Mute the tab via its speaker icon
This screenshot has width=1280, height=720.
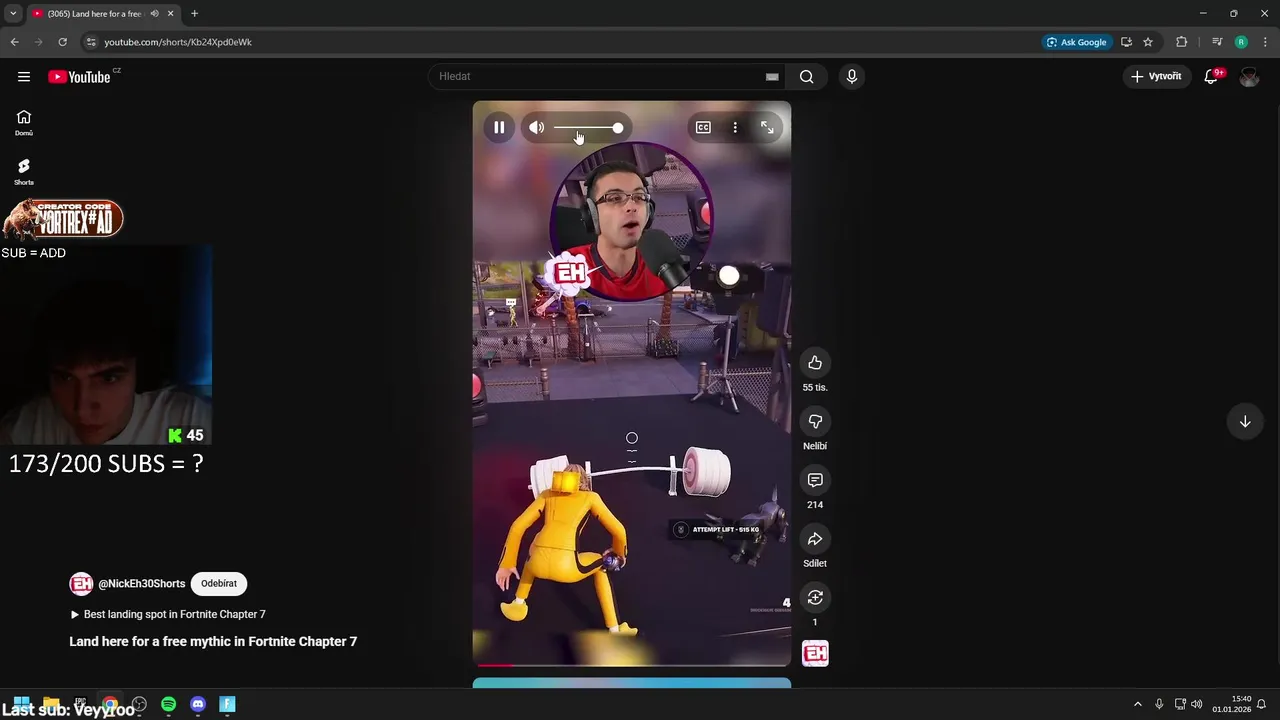pos(154,14)
